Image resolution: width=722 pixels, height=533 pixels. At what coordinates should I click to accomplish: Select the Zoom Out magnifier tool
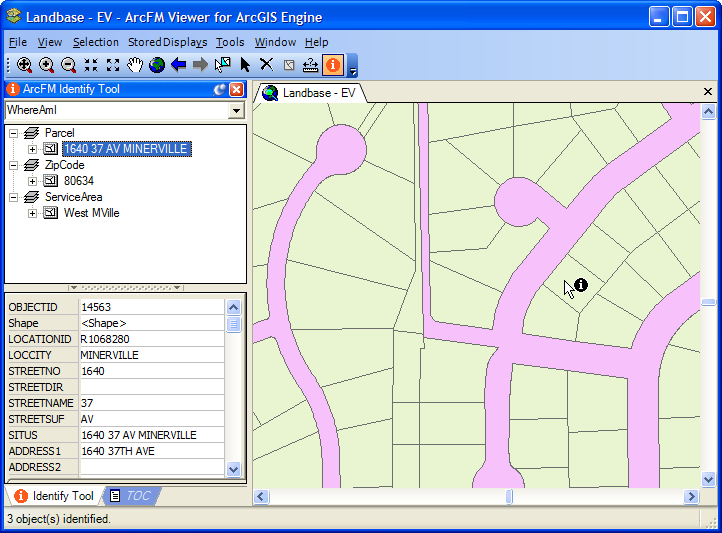coord(68,65)
